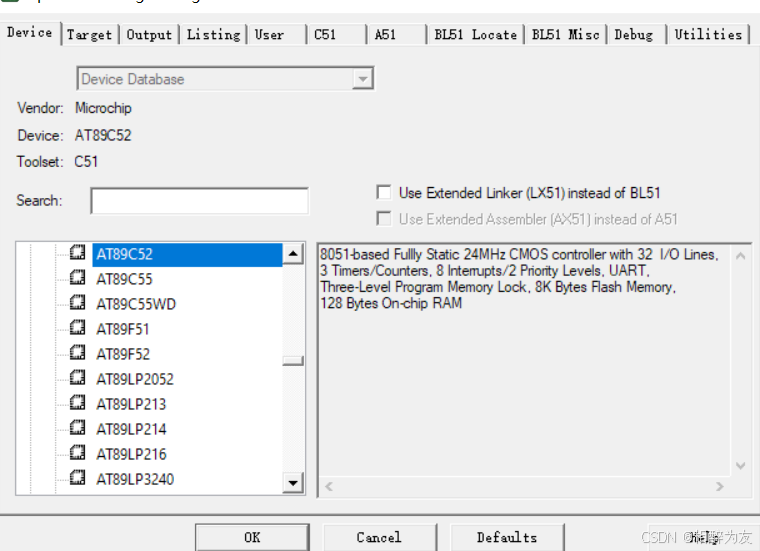The image size is (760, 551).
Task: Click the chip icon beside AT89LP214
Action: coord(78,428)
